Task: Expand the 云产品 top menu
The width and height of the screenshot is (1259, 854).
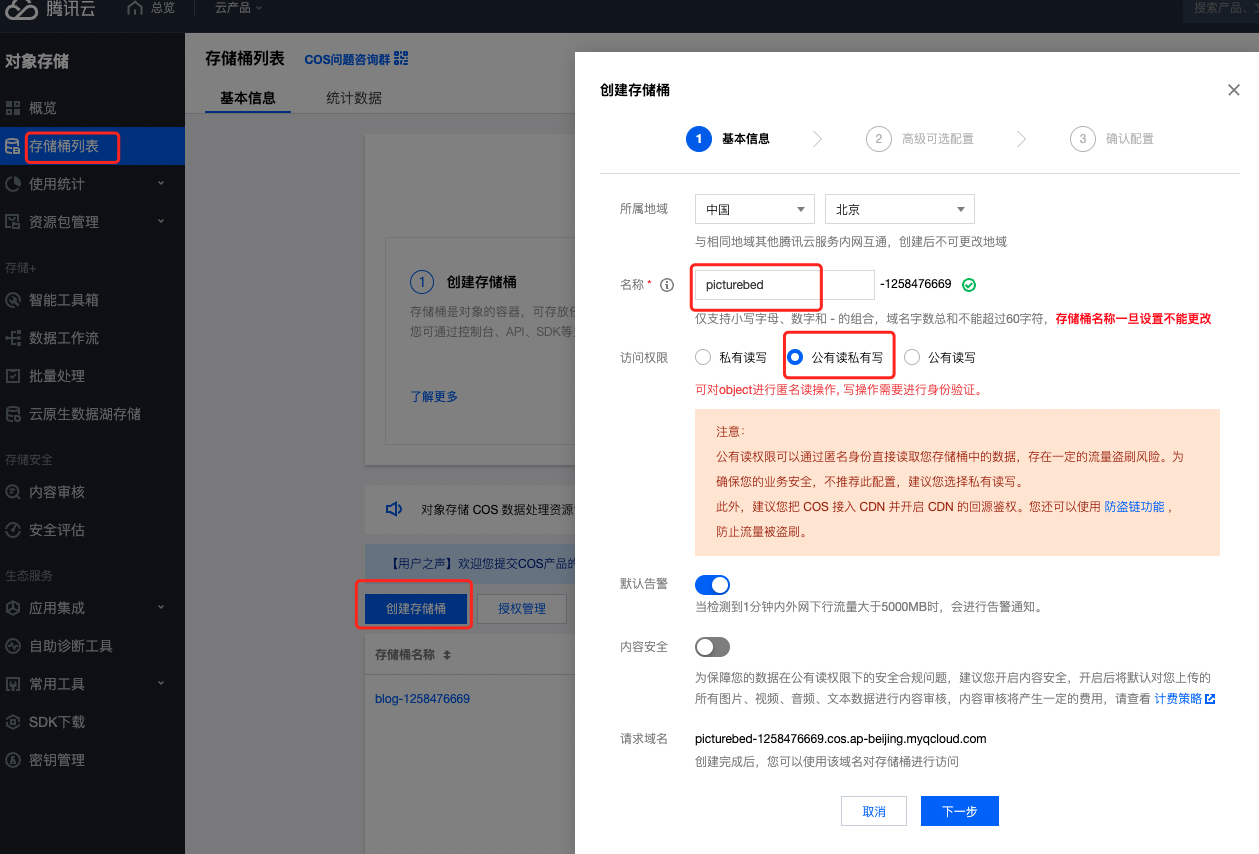Action: (238, 8)
